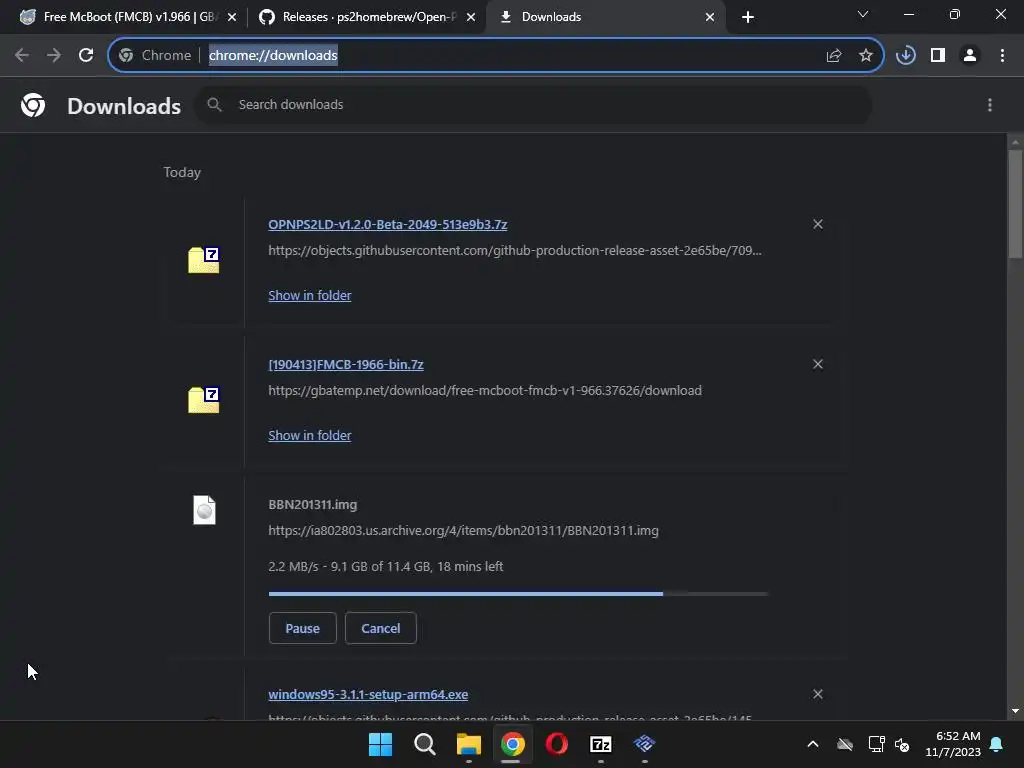The image size is (1024, 768).
Task: Bookmark this tab with star icon
Action: (x=866, y=56)
